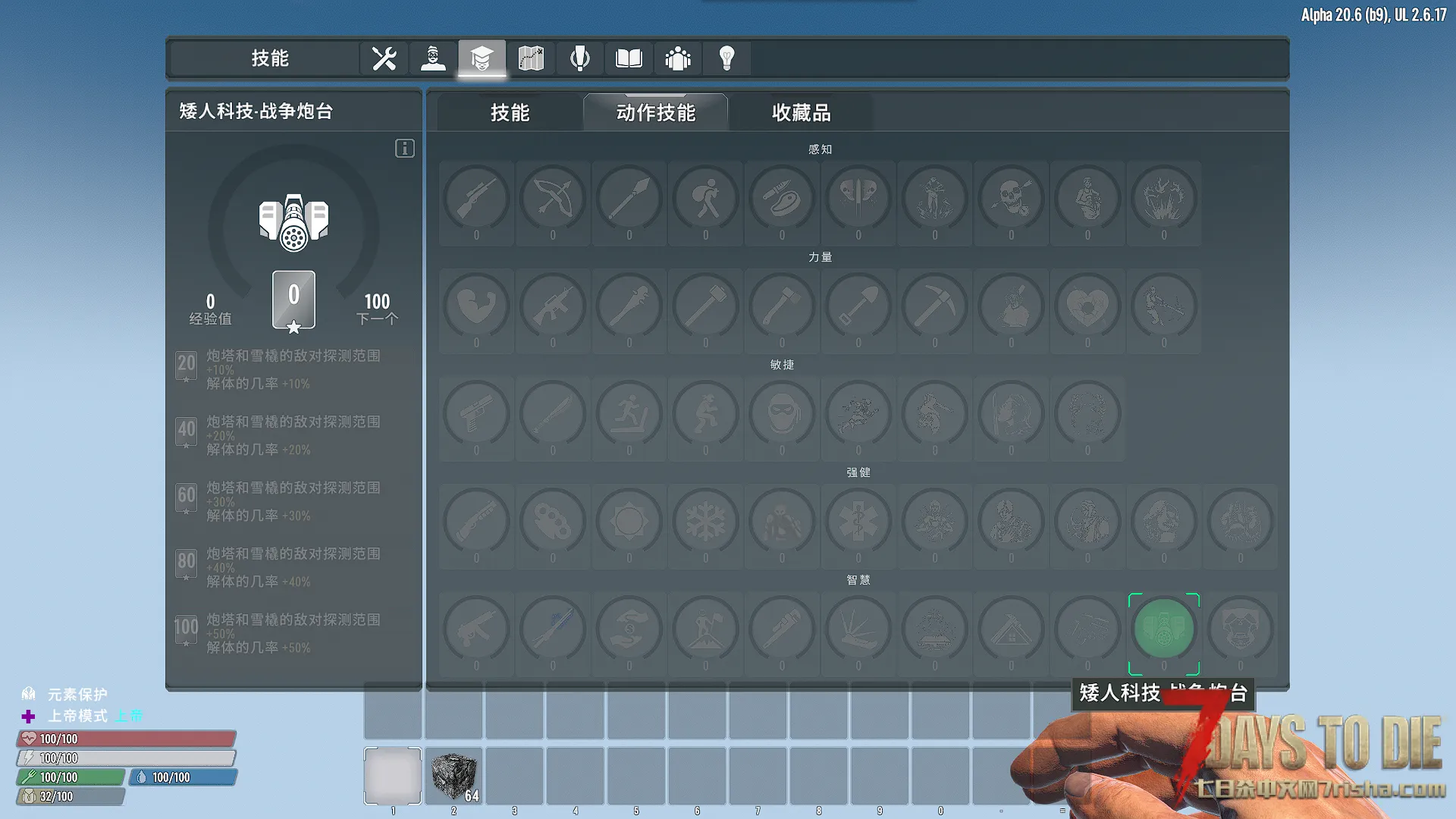
Task: Select the shotgun skill in 强健 row
Action: coord(476,525)
